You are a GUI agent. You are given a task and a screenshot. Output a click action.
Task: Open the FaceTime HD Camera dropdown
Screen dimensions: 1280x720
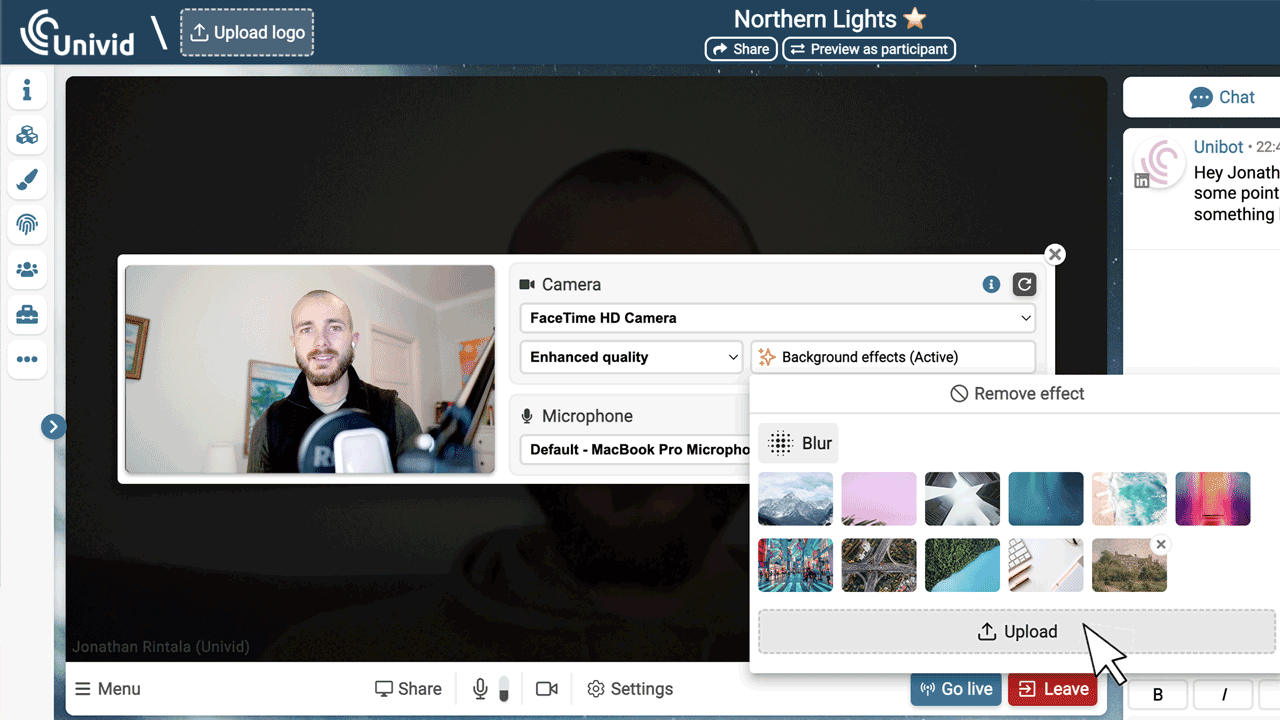coord(777,317)
